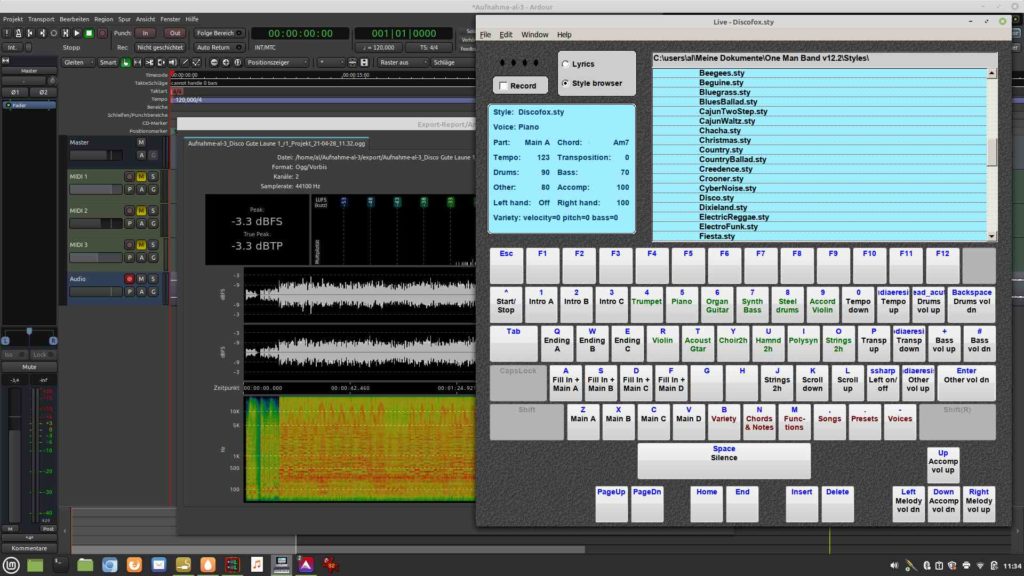The height and width of the screenshot is (576, 1024).
Task: Open the File menu in Live - Discofox window
Action: [485, 35]
